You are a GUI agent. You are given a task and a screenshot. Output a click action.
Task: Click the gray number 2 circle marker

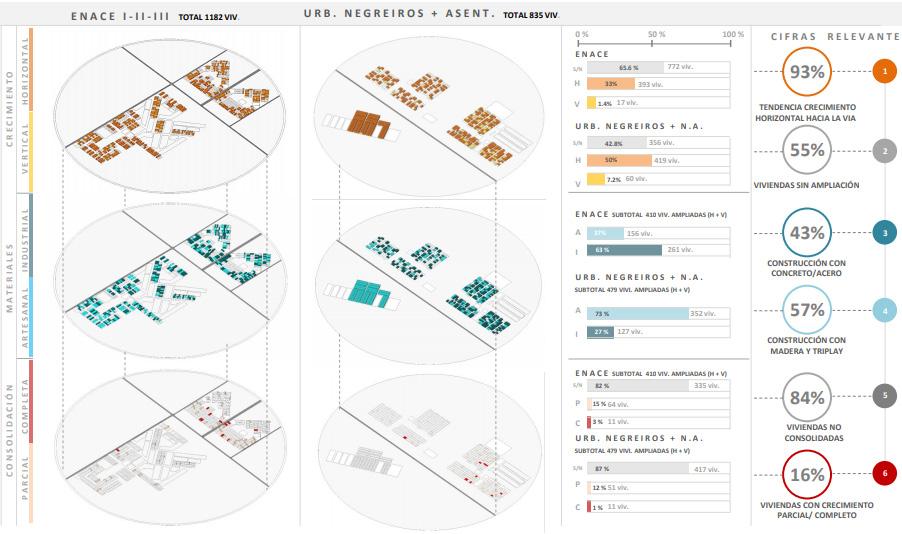point(885,151)
